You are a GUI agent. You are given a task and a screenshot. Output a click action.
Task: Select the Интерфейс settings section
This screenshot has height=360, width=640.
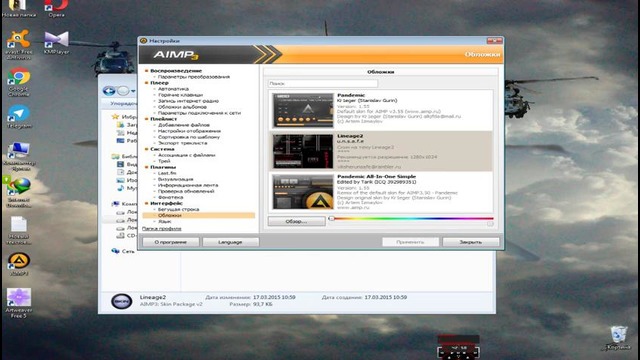[166, 203]
